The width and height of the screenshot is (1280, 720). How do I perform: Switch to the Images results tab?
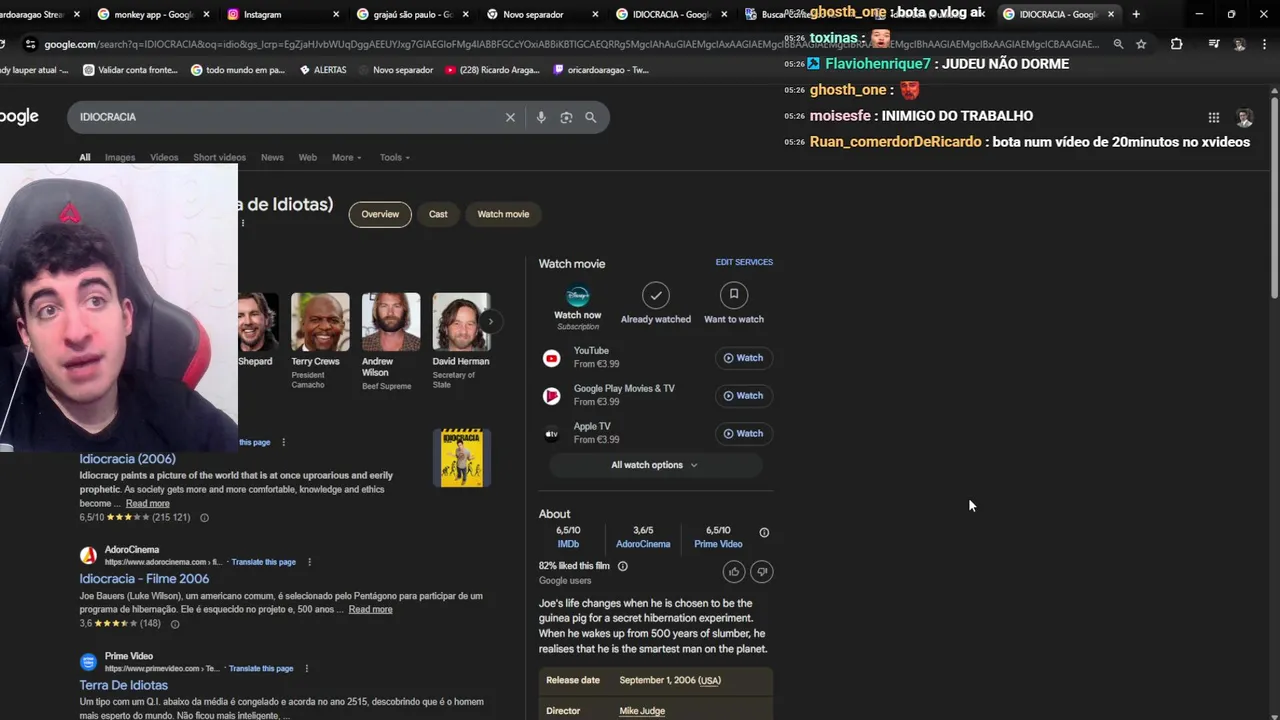click(120, 157)
